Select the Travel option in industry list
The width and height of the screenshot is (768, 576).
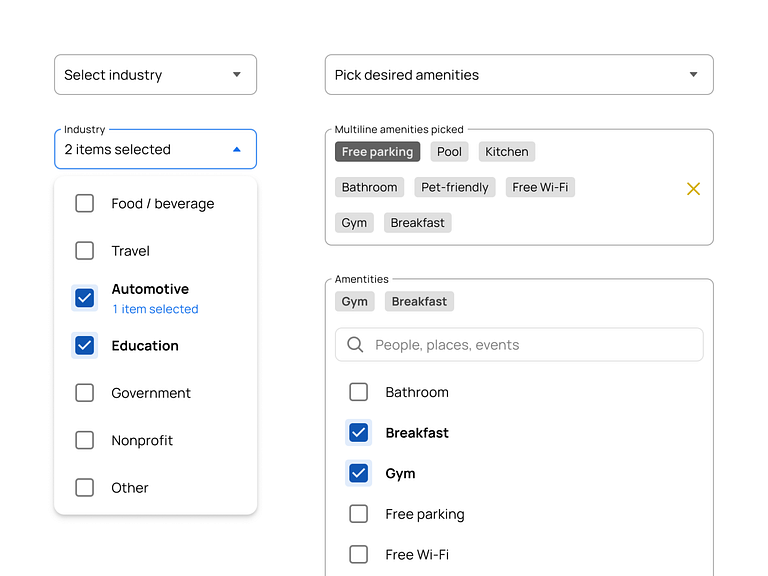click(131, 251)
